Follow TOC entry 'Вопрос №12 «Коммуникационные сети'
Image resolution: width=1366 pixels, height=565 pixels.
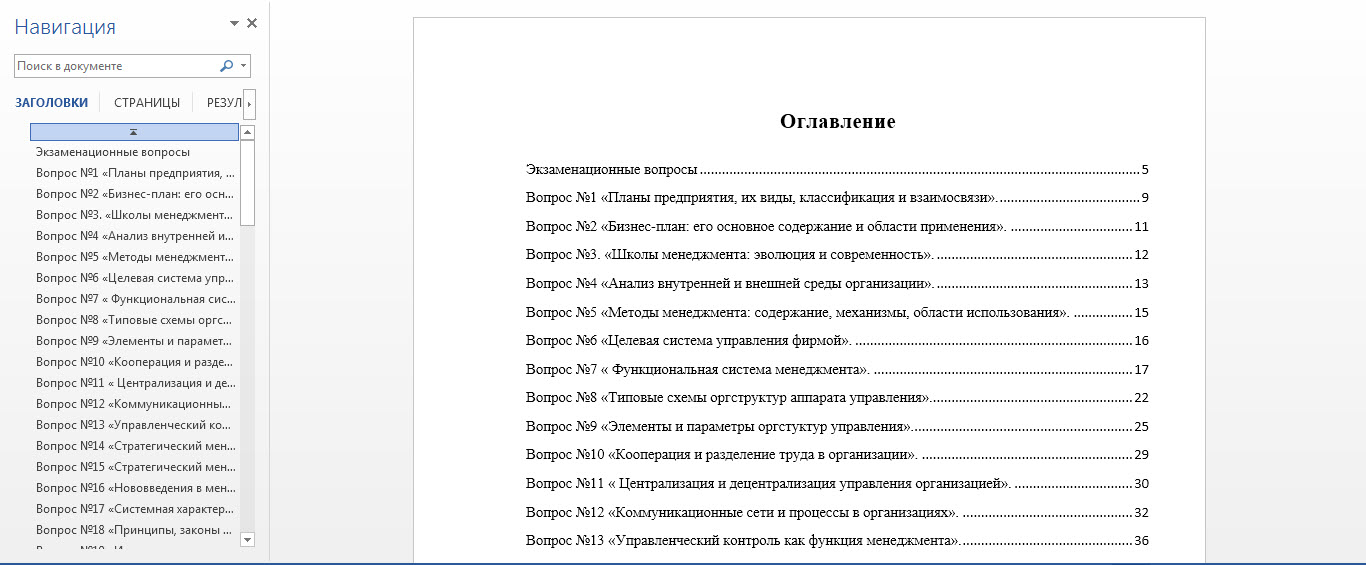838,513
